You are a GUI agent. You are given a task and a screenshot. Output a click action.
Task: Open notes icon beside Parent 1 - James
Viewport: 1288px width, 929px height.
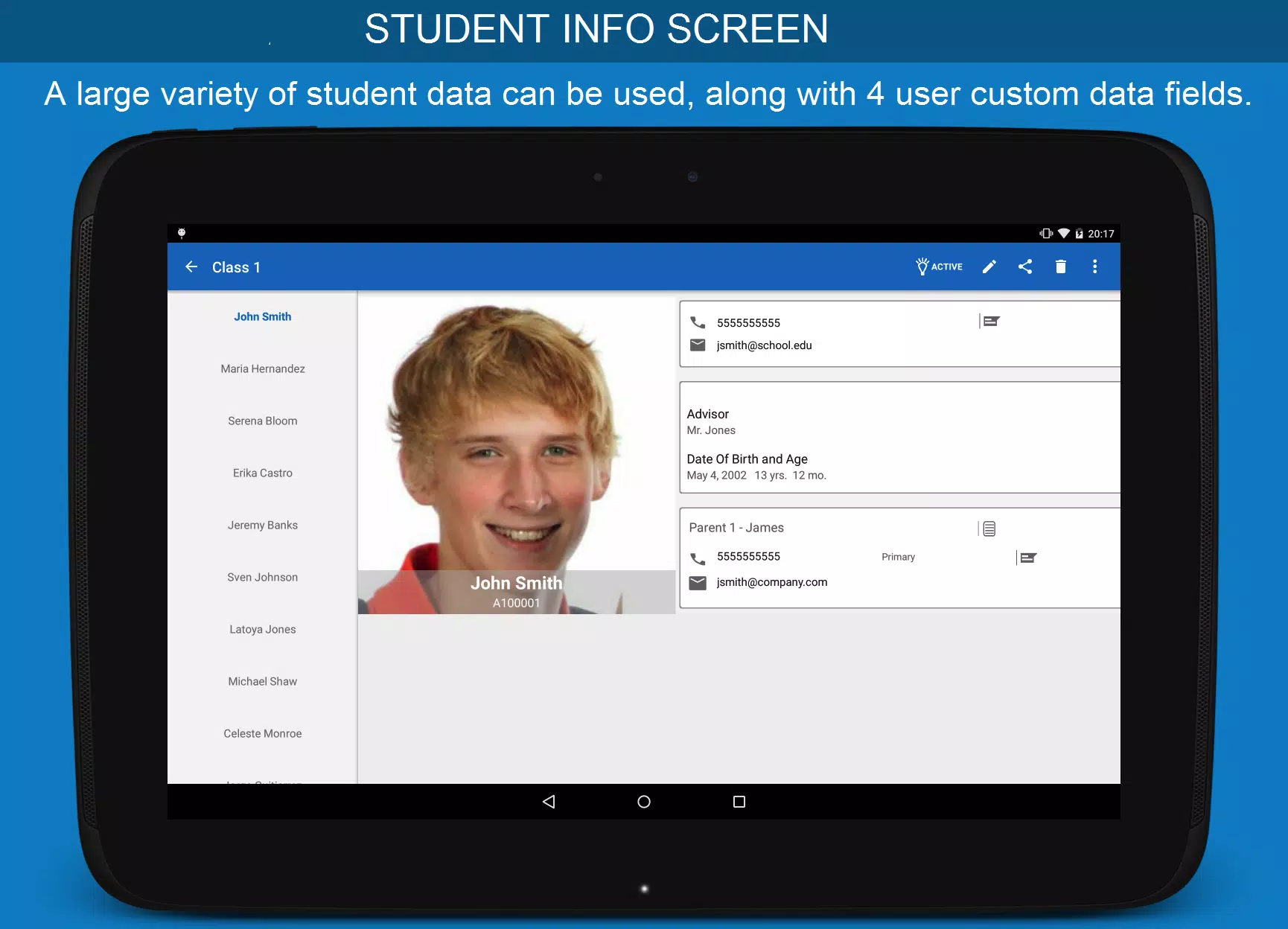[x=988, y=529]
